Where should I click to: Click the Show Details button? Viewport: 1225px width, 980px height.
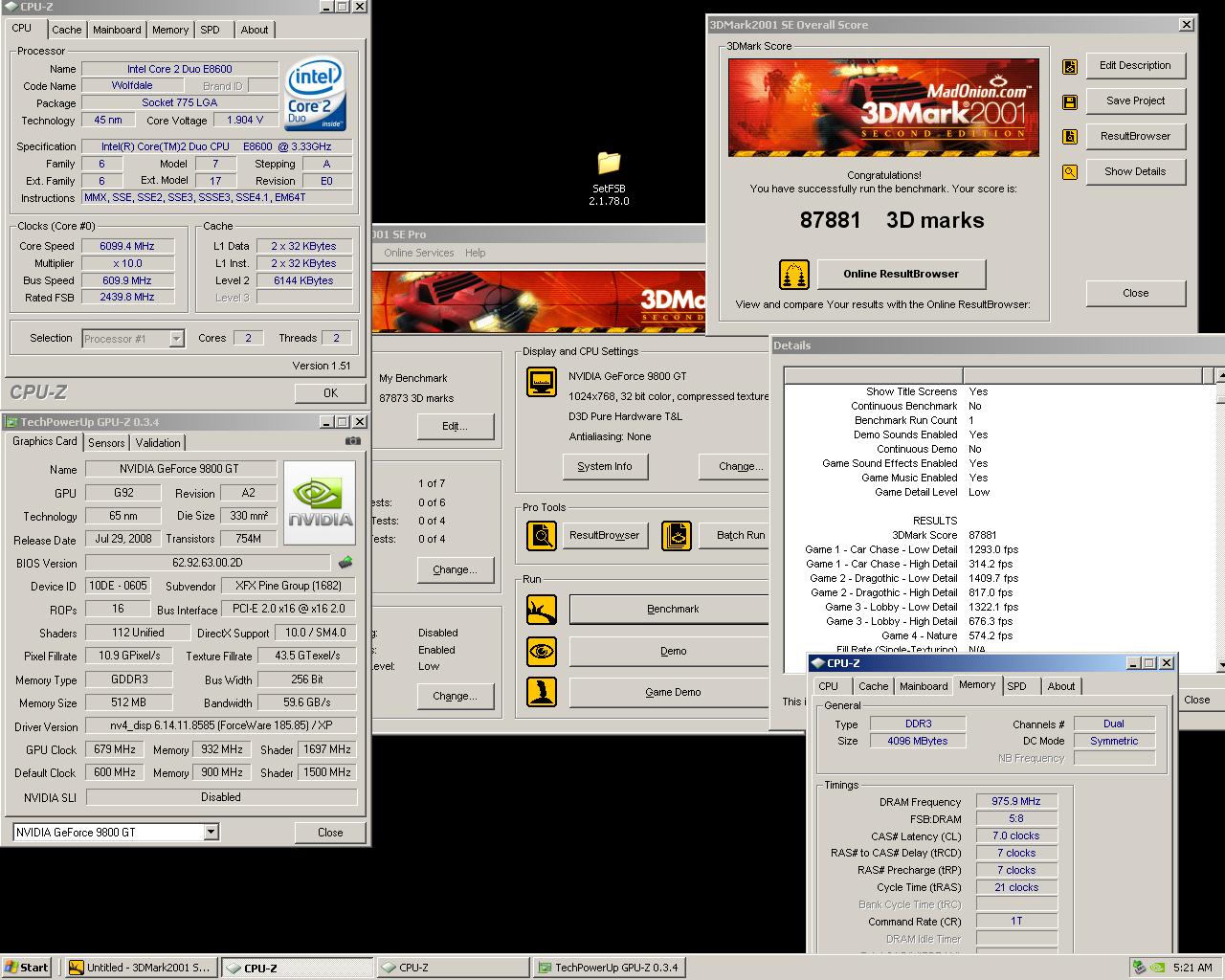click(1136, 172)
